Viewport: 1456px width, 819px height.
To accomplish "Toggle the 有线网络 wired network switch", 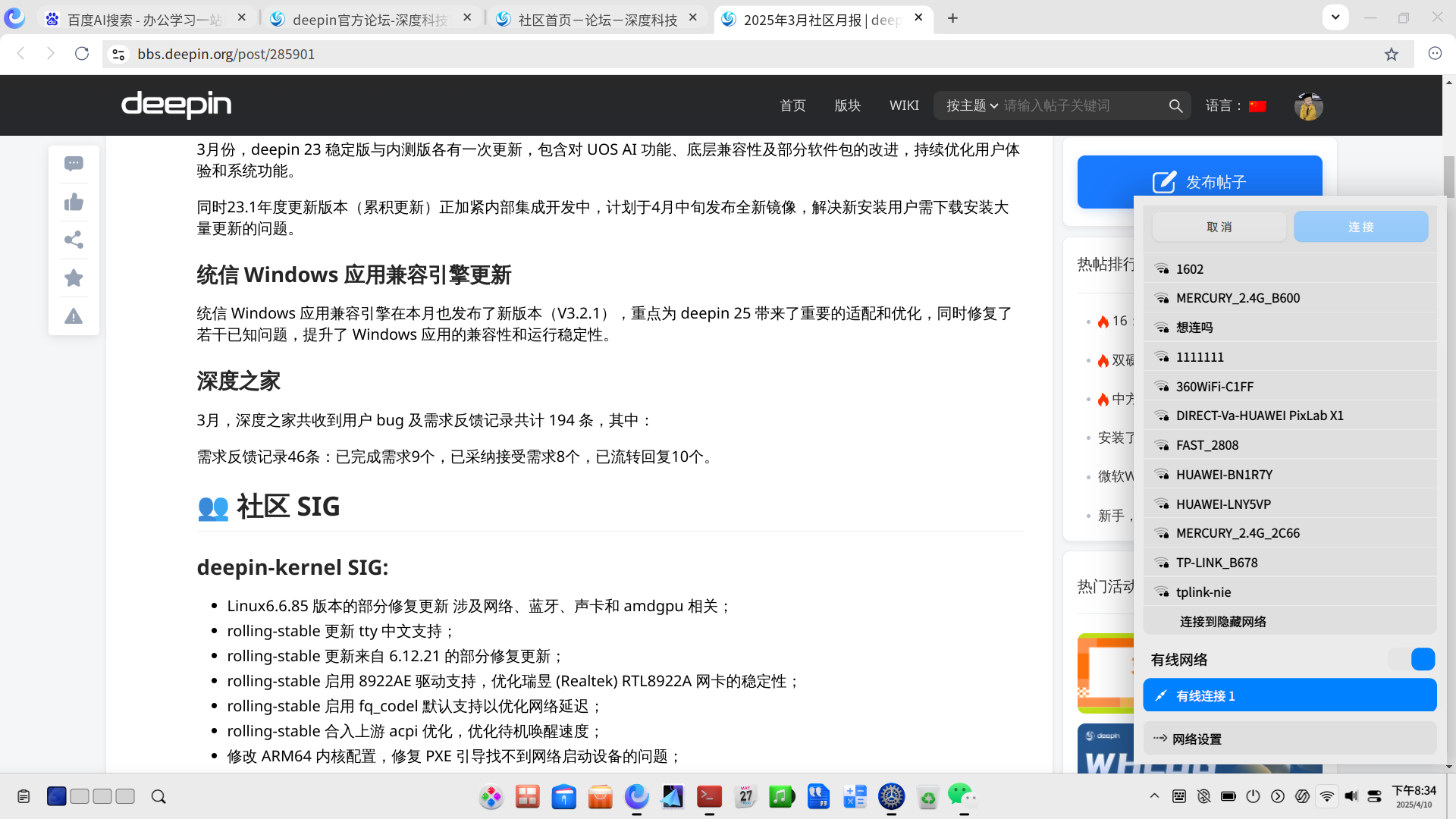I will pos(1412,660).
